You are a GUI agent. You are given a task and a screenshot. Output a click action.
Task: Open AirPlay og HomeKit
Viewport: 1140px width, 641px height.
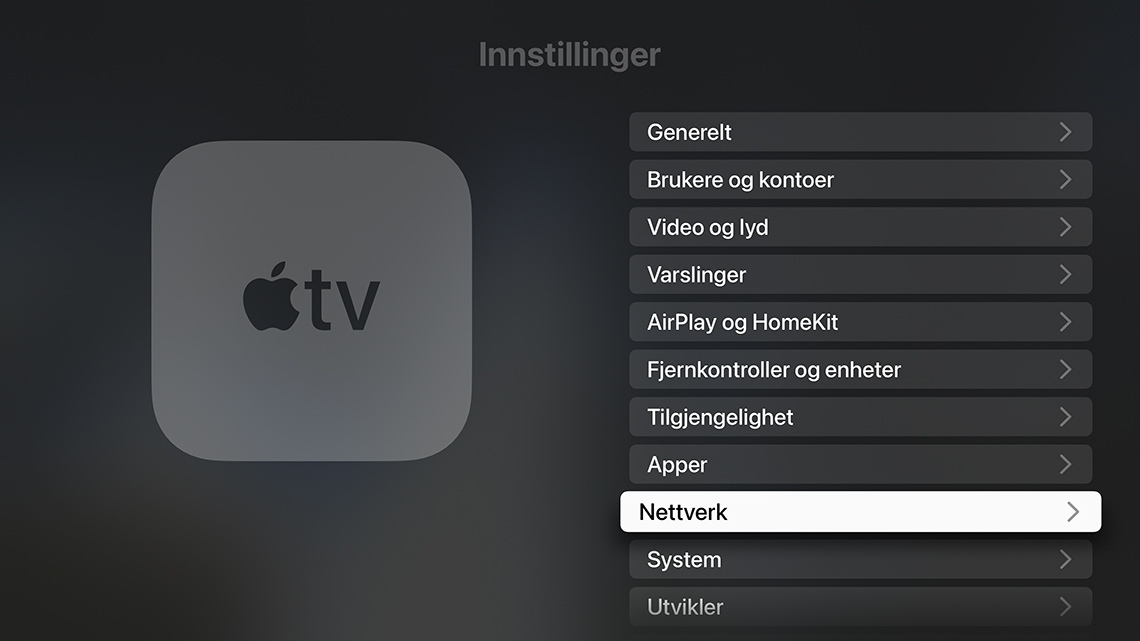tap(860, 322)
